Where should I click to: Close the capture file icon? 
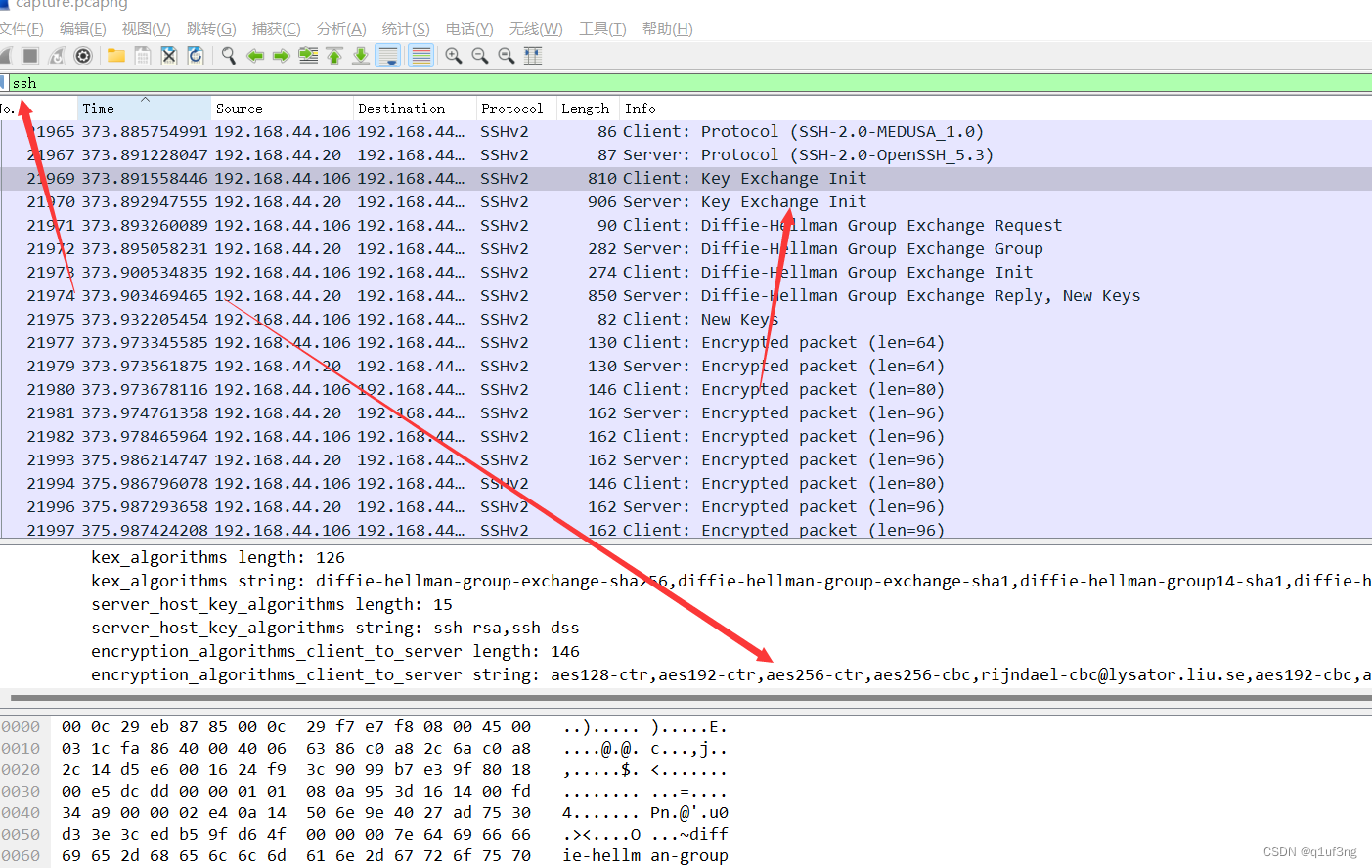point(169,56)
